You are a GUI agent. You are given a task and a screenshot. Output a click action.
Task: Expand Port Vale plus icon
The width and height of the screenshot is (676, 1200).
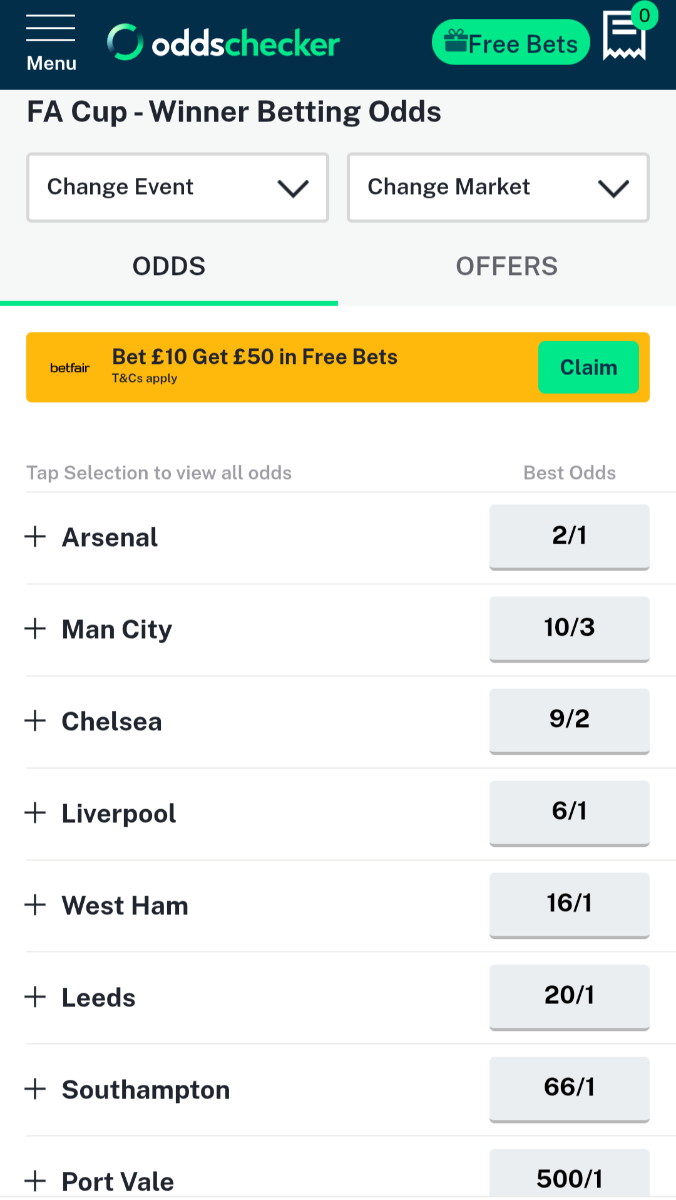(x=36, y=1181)
